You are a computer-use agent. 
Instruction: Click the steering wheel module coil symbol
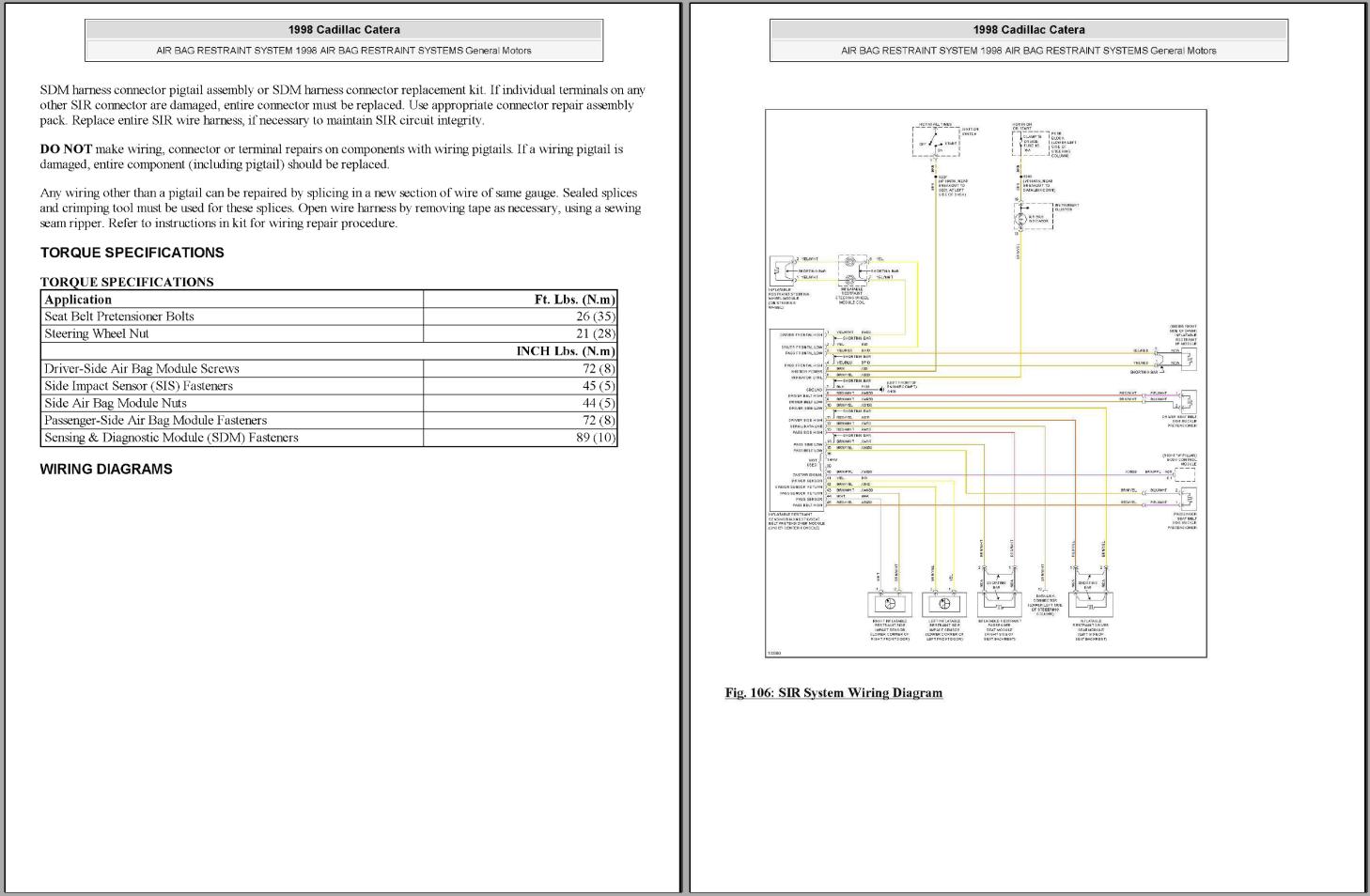pyautogui.click(x=853, y=270)
